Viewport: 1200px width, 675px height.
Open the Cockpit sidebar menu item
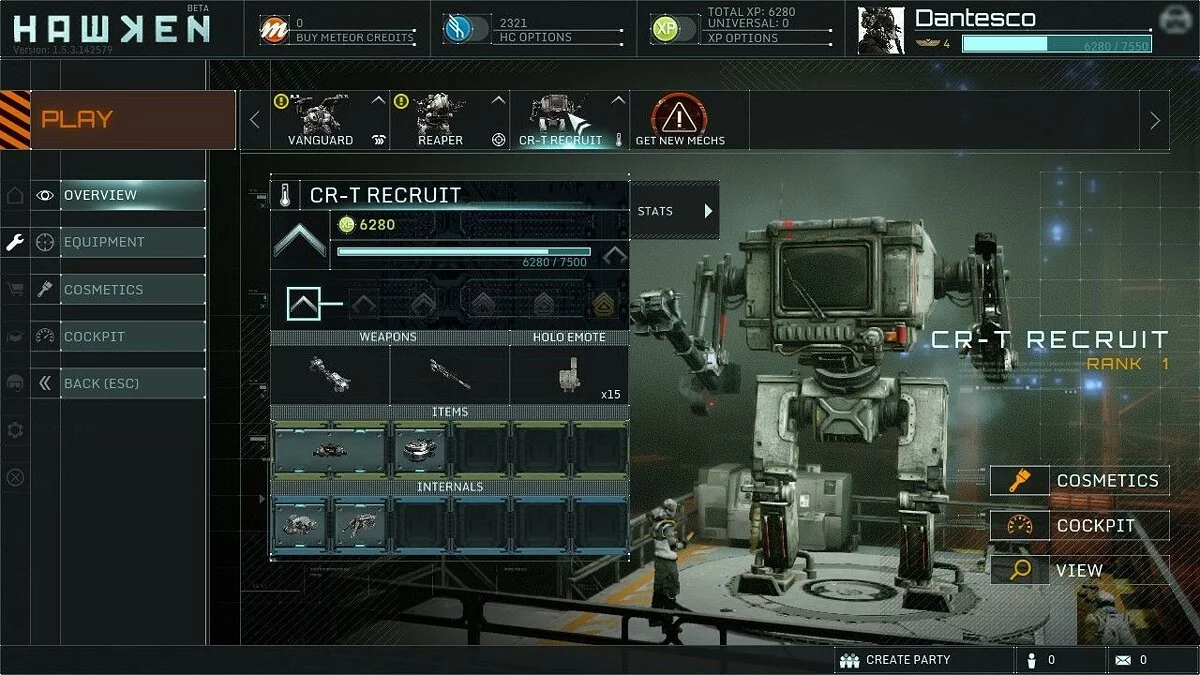click(133, 336)
